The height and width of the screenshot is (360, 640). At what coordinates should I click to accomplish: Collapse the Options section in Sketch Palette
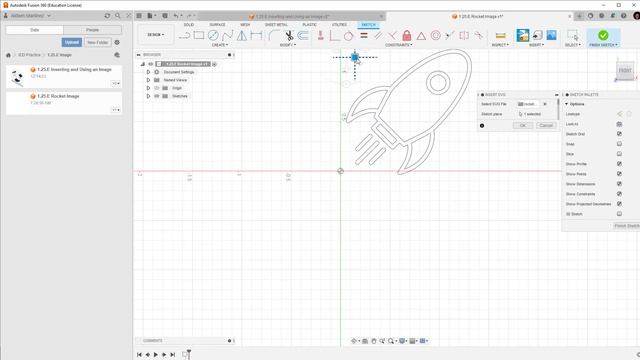567,104
